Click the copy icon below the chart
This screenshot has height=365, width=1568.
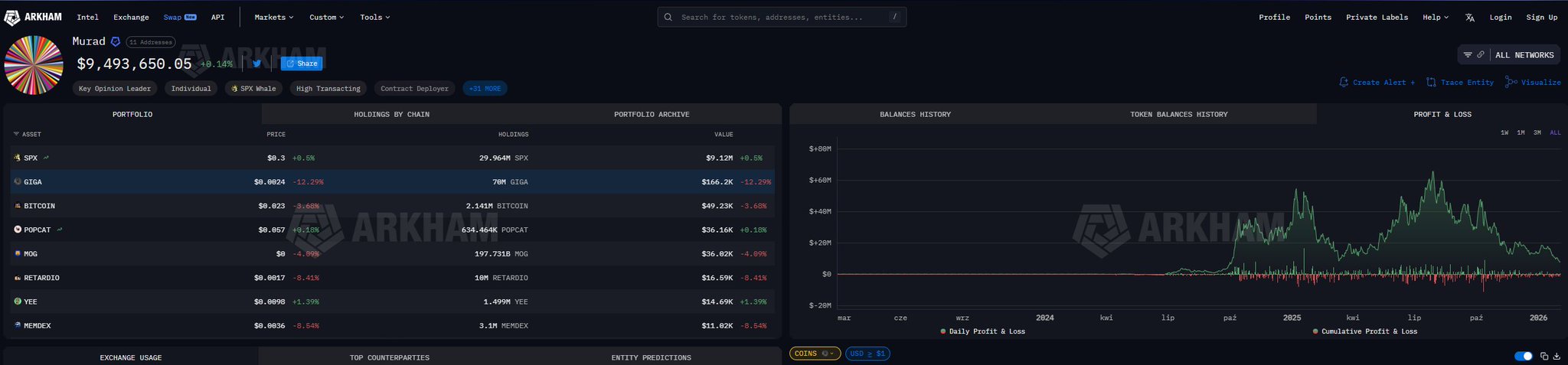coord(1544,357)
